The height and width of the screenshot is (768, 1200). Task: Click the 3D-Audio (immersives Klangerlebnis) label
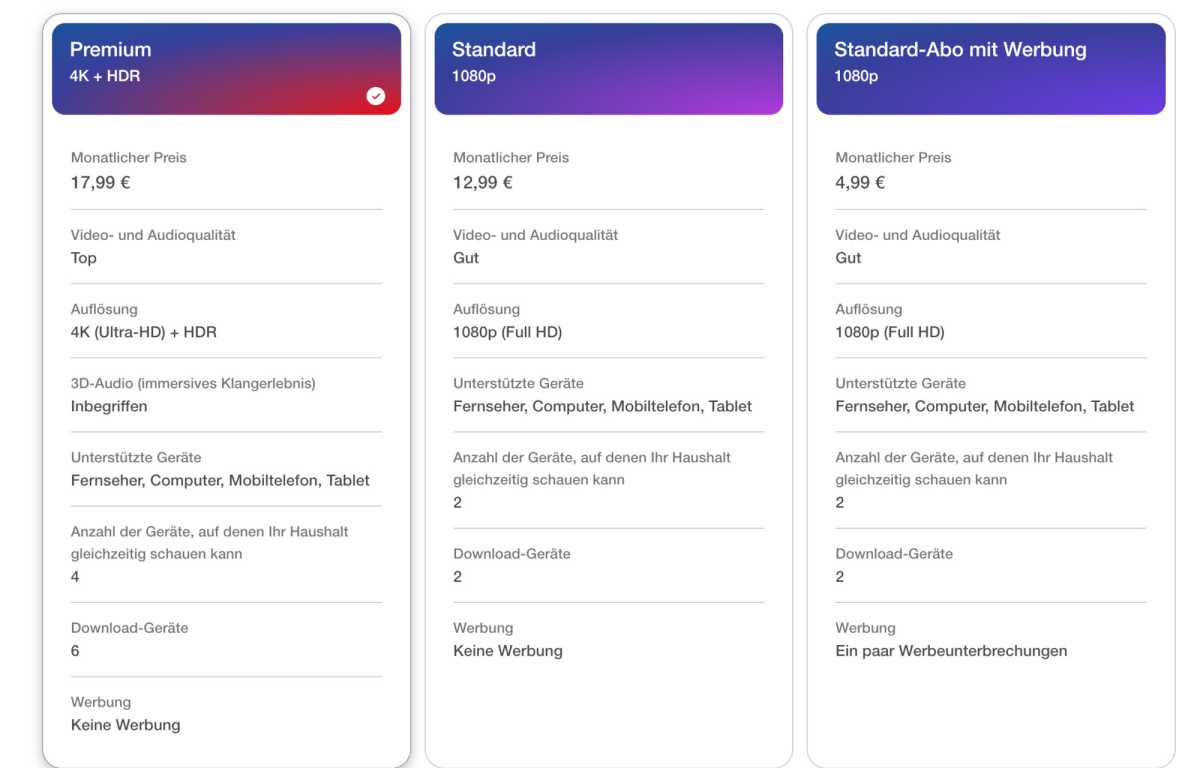coord(193,383)
